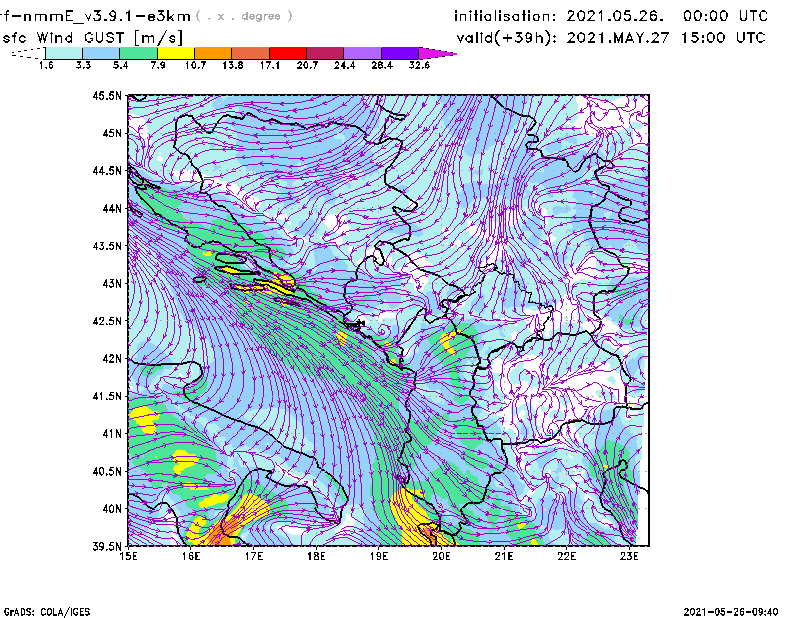Click the legend value 20.7

point(307,65)
